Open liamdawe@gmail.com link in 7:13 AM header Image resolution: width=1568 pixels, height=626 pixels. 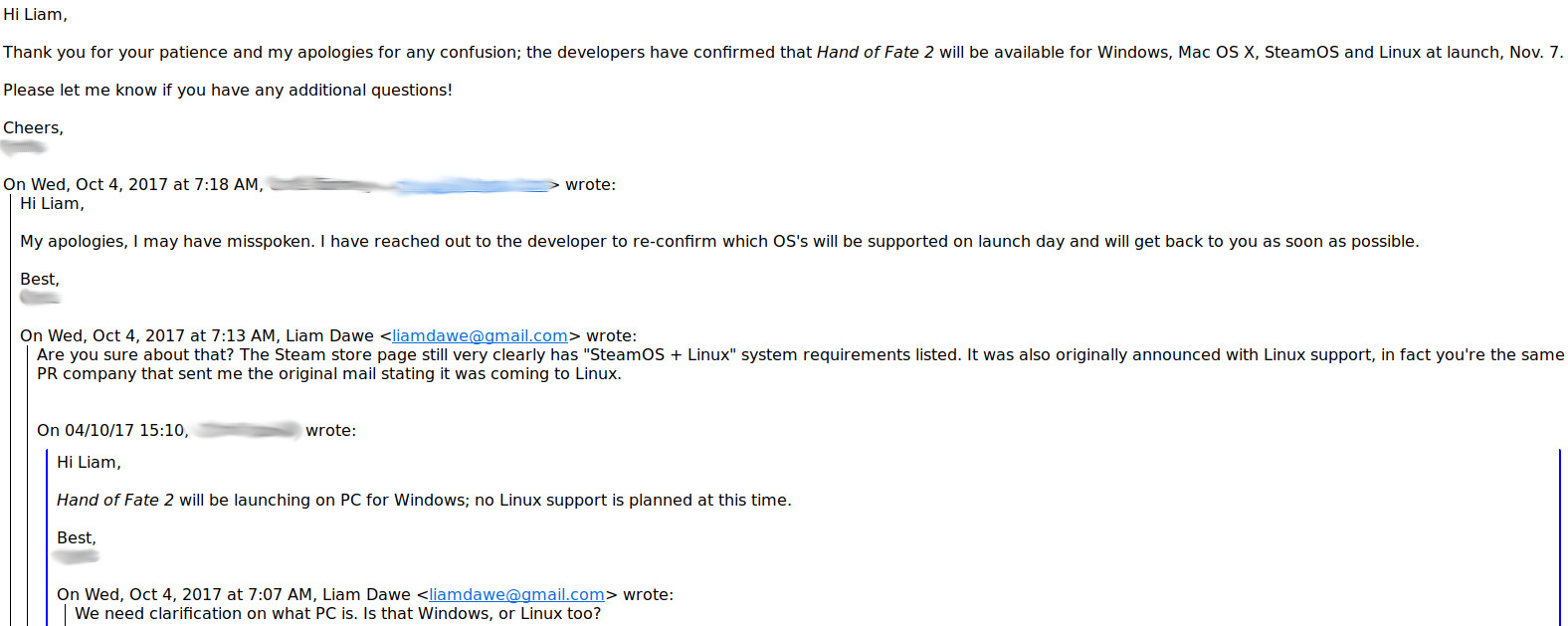[x=480, y=336]
